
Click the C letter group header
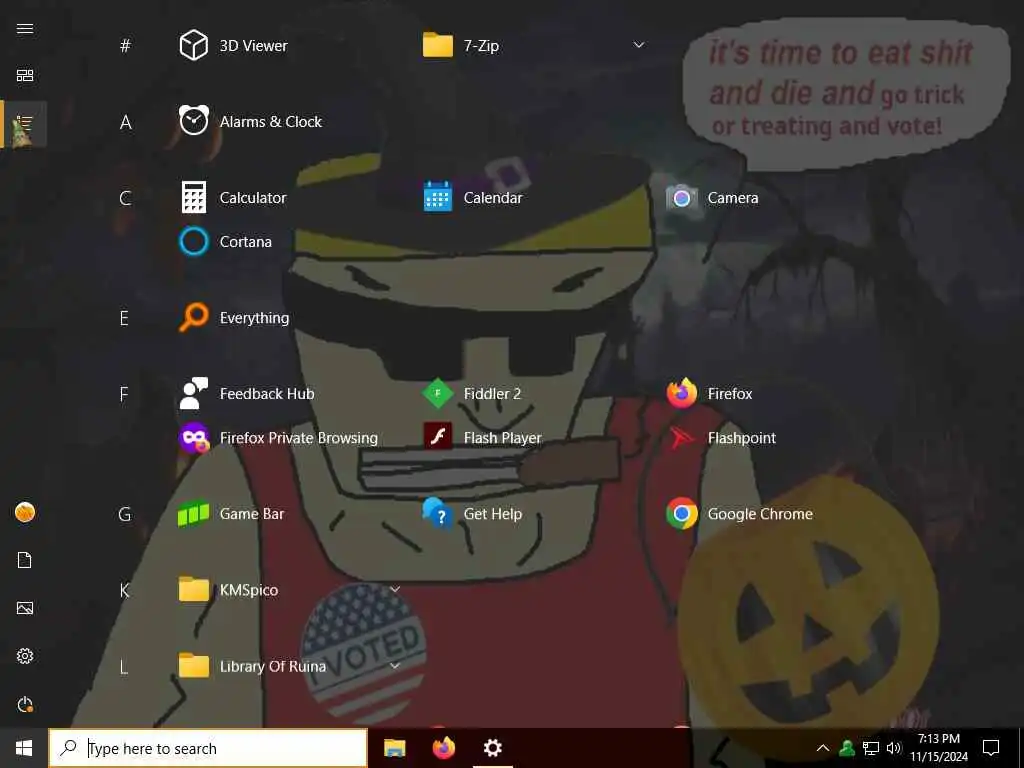(125, 198)
